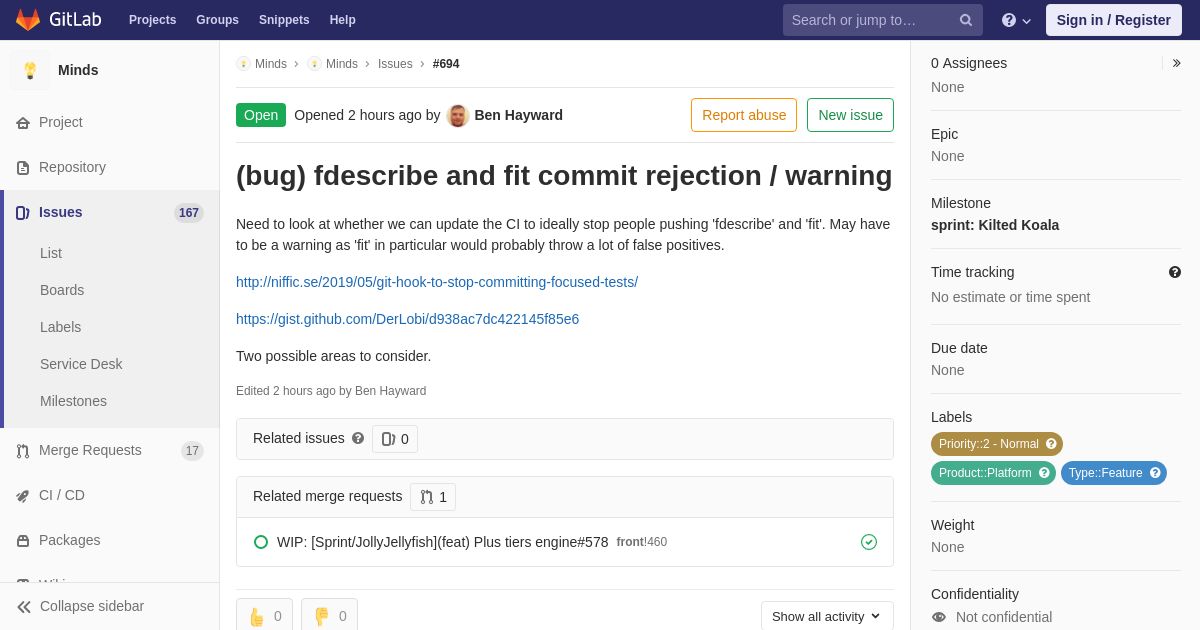1200x630 pixels.
Task: Click the help icon on Priority::2 - Normal label
Action: point(1051,444)
